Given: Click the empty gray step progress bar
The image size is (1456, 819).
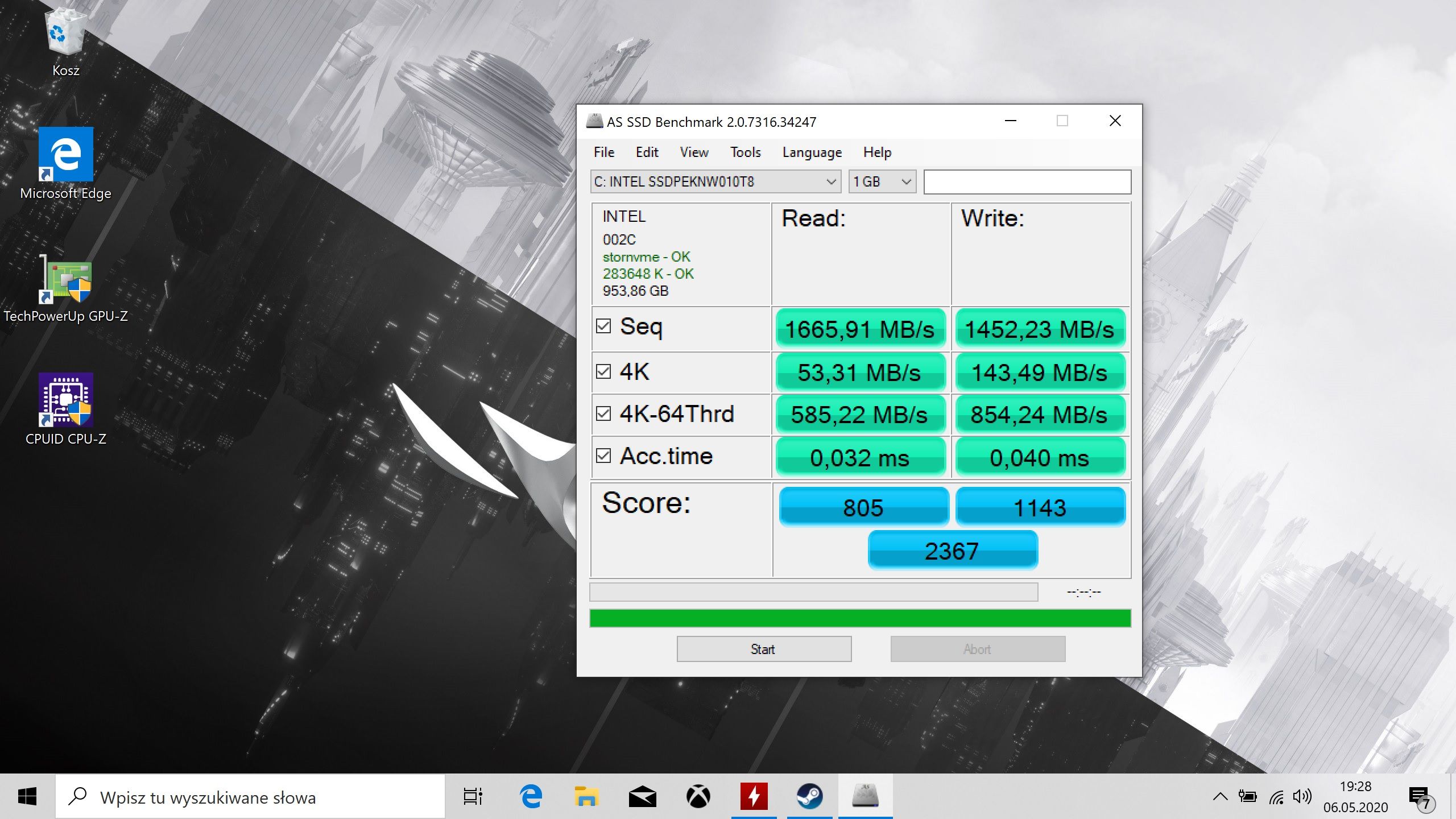Looking at the screenshot, I should [x=814, y=592].
